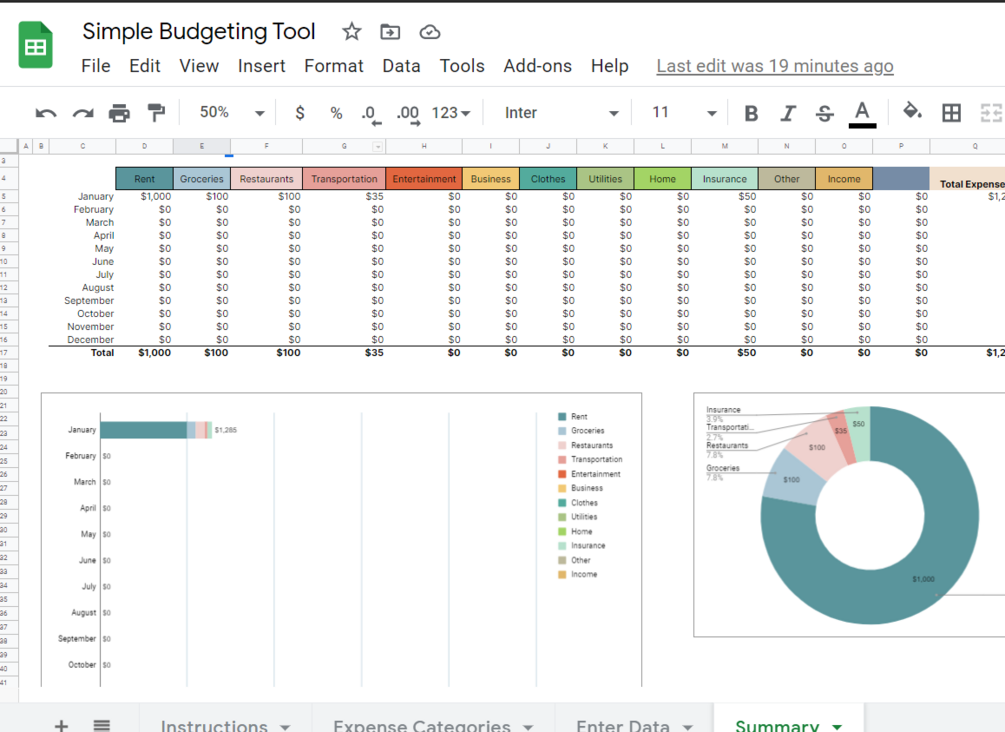The width and height of the screenshot is (1005, 732).
Task: Open the File menu
Action: (x=96, y=66)
